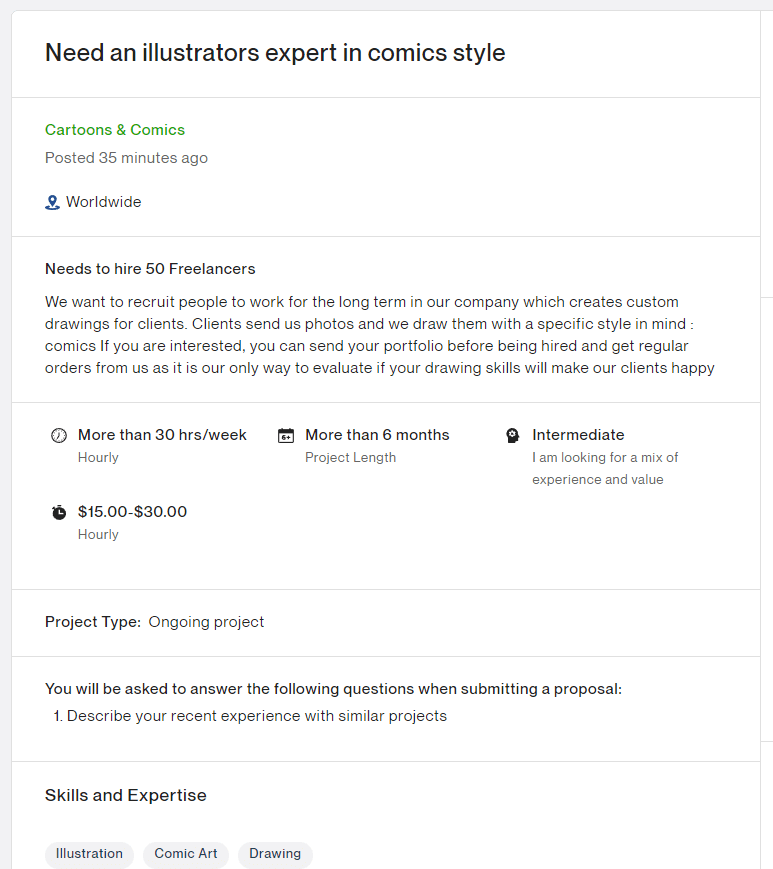Click the hourly clock icon beside hours per week
The height and width of the screenshot is (869, 773).
pyautogui.click(x=59, y=434)
